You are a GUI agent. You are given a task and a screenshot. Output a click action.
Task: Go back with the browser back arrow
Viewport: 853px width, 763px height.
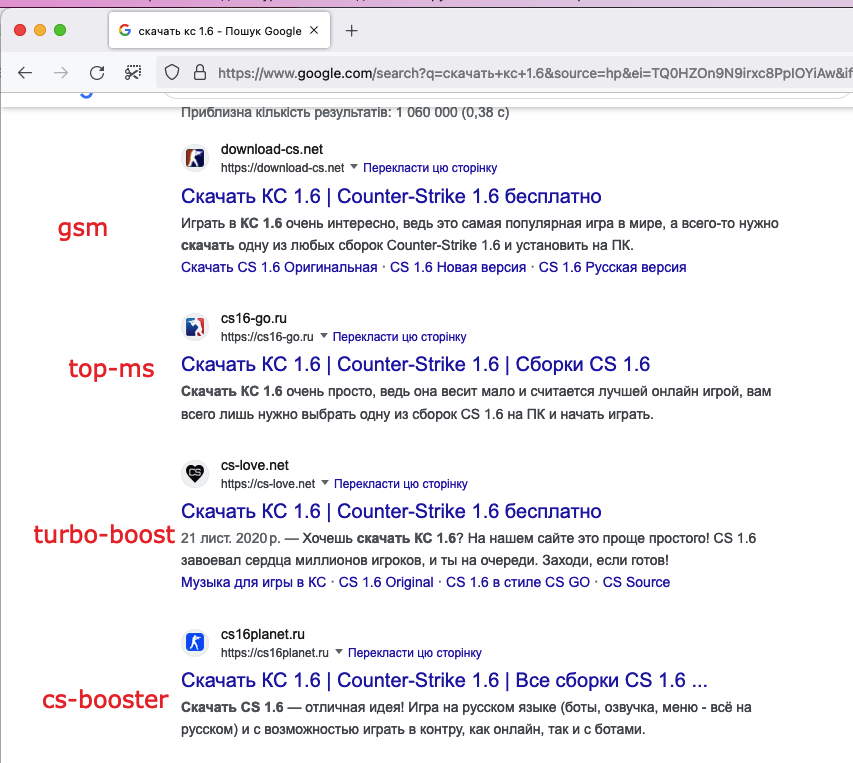pyautogui.click(x=25, y=72)
